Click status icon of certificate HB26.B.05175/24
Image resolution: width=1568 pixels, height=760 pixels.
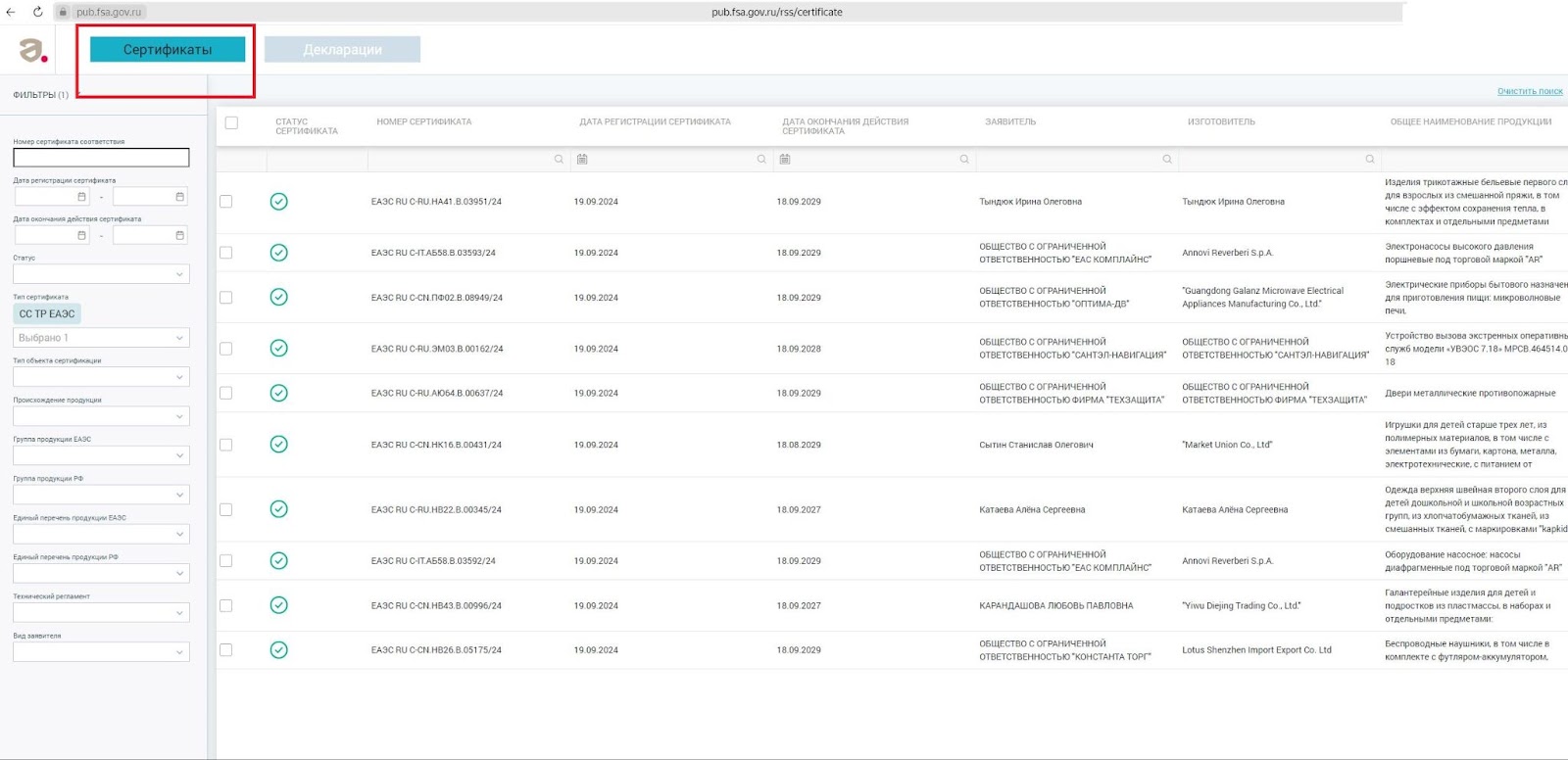pyautogui.click(x=279, y=650)
